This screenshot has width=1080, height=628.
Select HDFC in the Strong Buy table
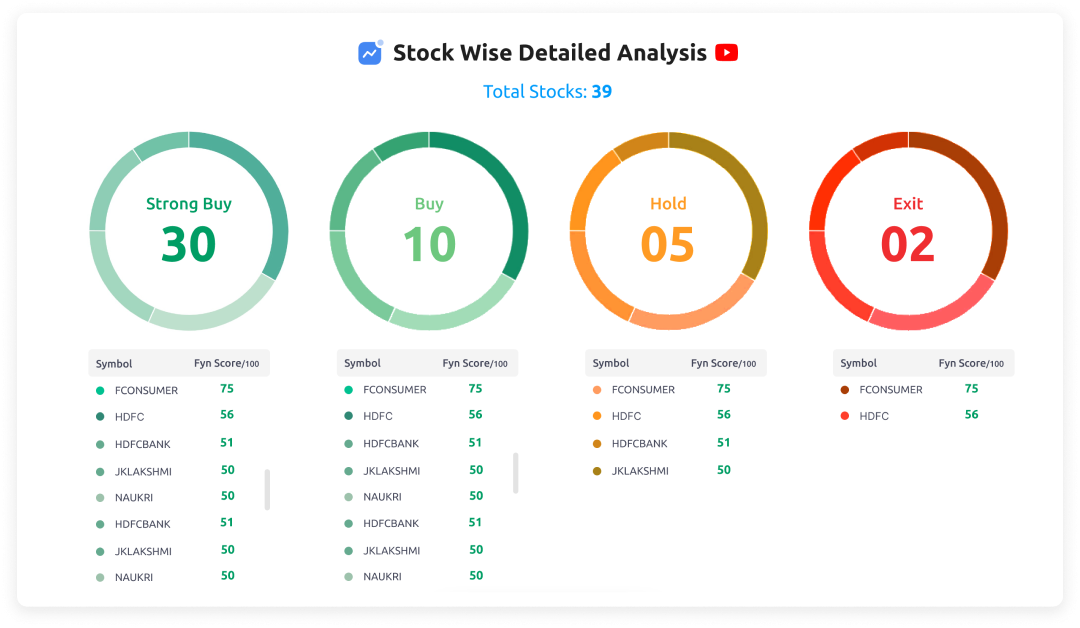(x=129, y=417)
